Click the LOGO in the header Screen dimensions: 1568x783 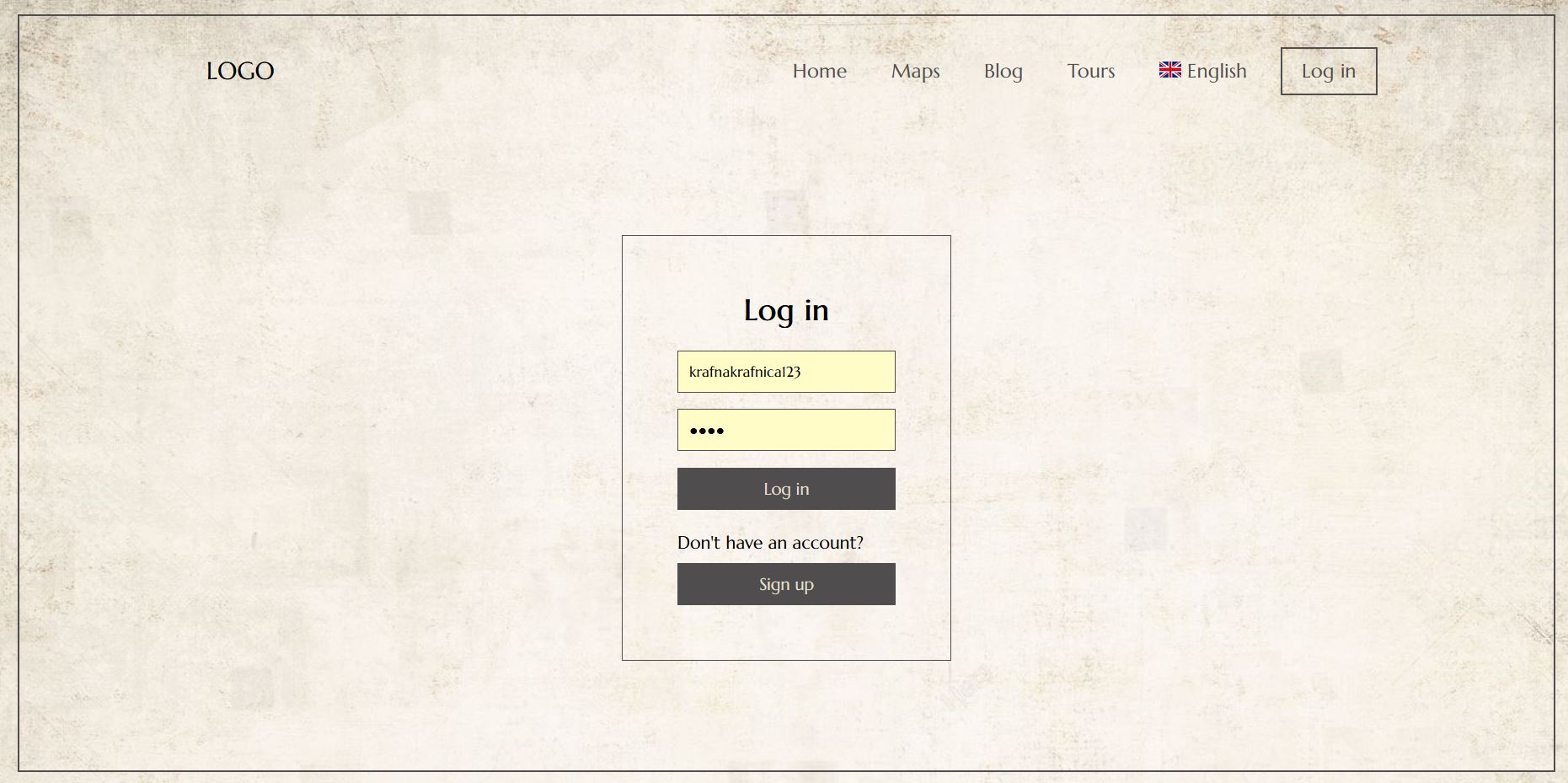(240, 71)
